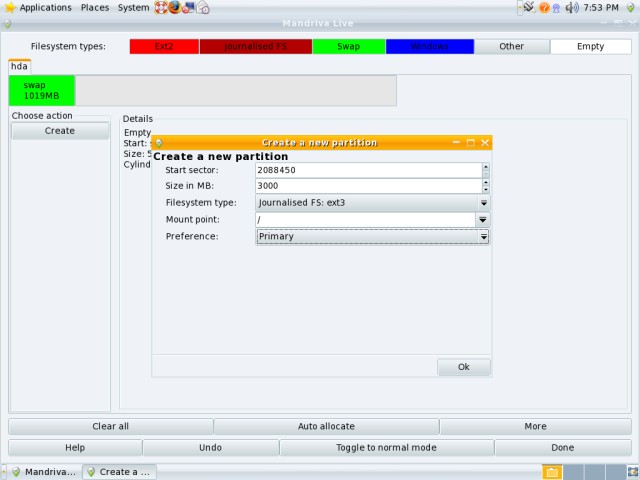Select the hda disk tab
Screen dimensions: 640x480
(19, 66)
